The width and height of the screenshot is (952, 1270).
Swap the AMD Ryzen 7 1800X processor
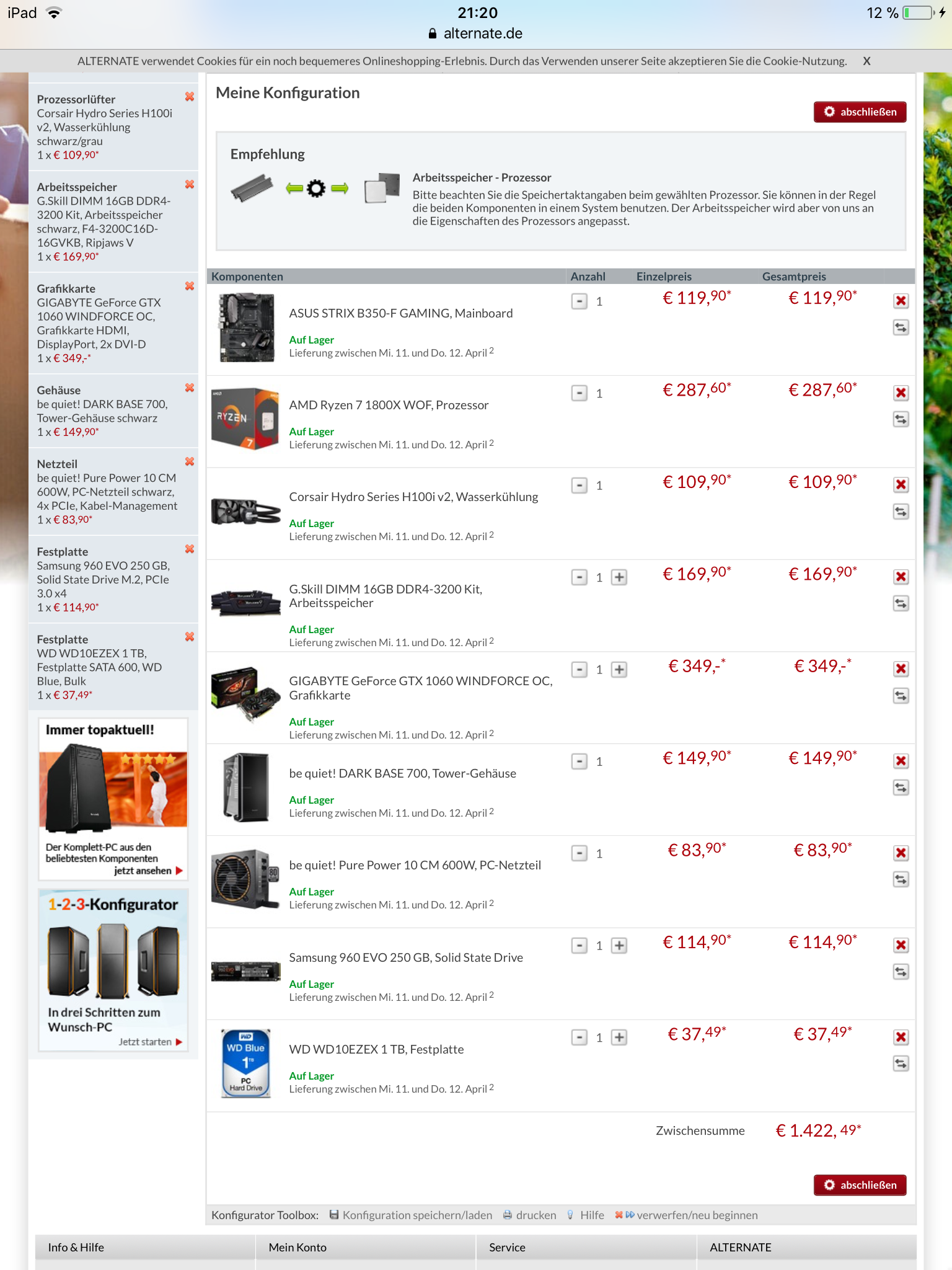click(x=901, y=419)
